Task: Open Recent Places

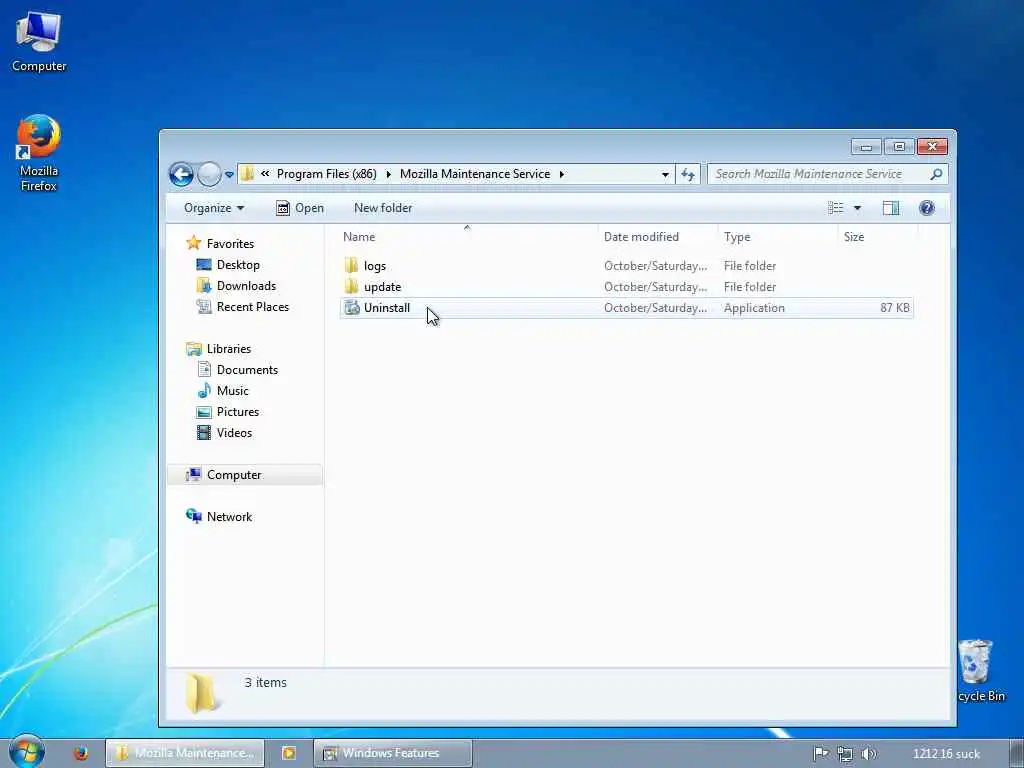Action: (x=253, y=306)
